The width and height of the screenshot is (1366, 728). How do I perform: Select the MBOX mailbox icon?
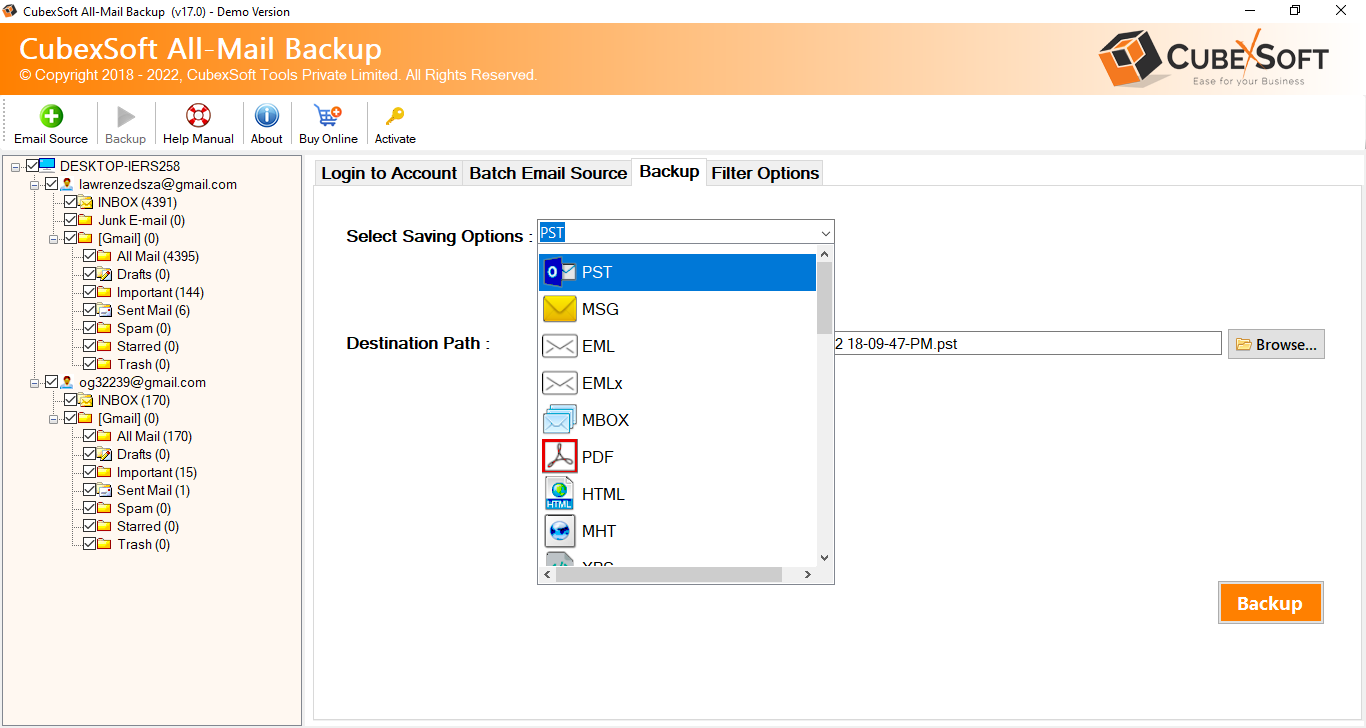(559, 420)
